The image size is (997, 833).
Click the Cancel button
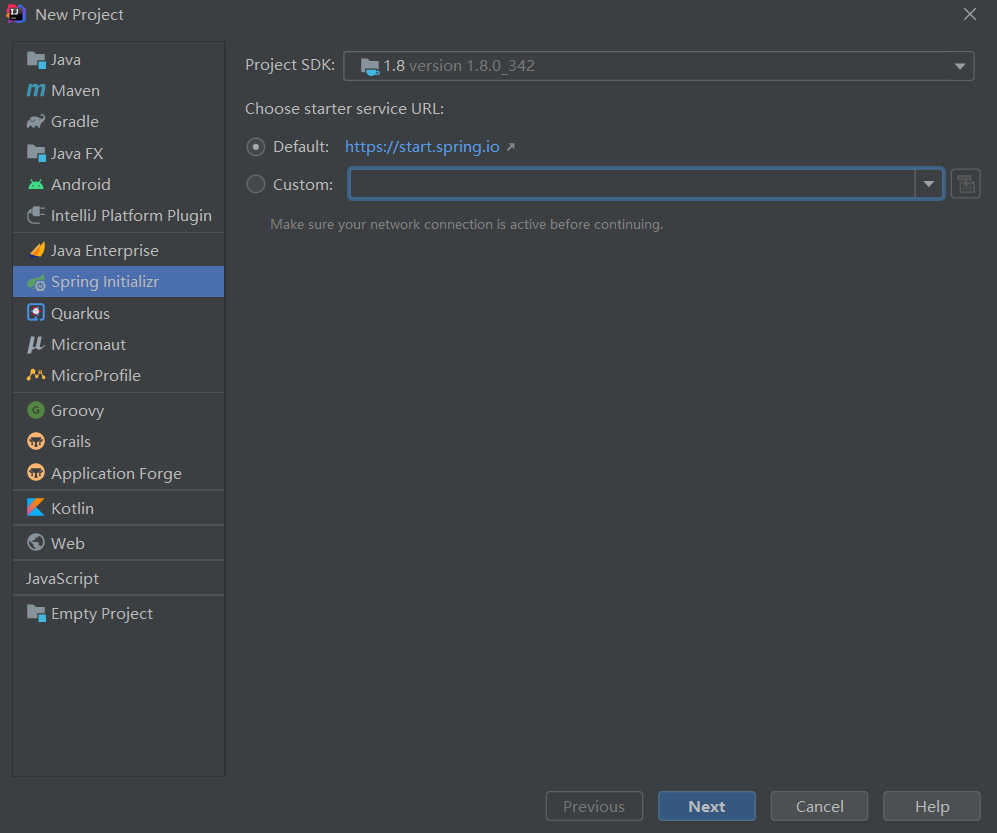(819, 806)
